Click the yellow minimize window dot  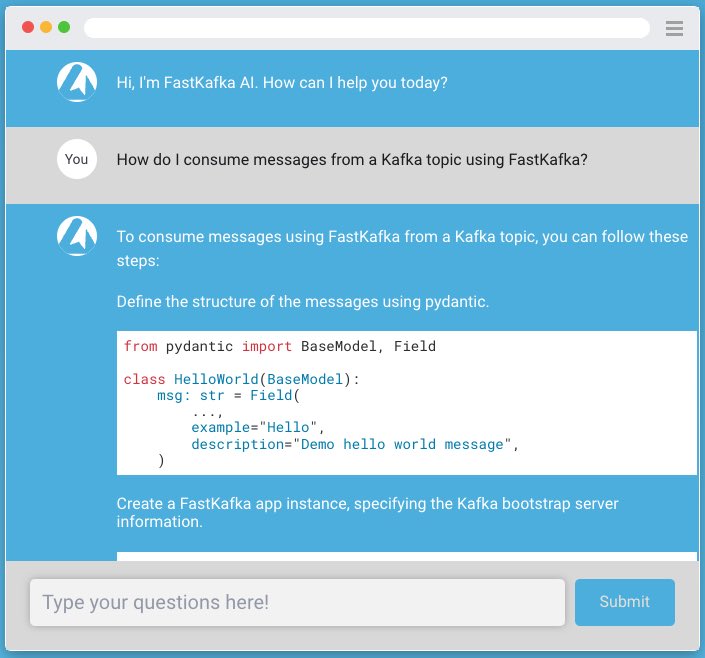coord(46,27)
